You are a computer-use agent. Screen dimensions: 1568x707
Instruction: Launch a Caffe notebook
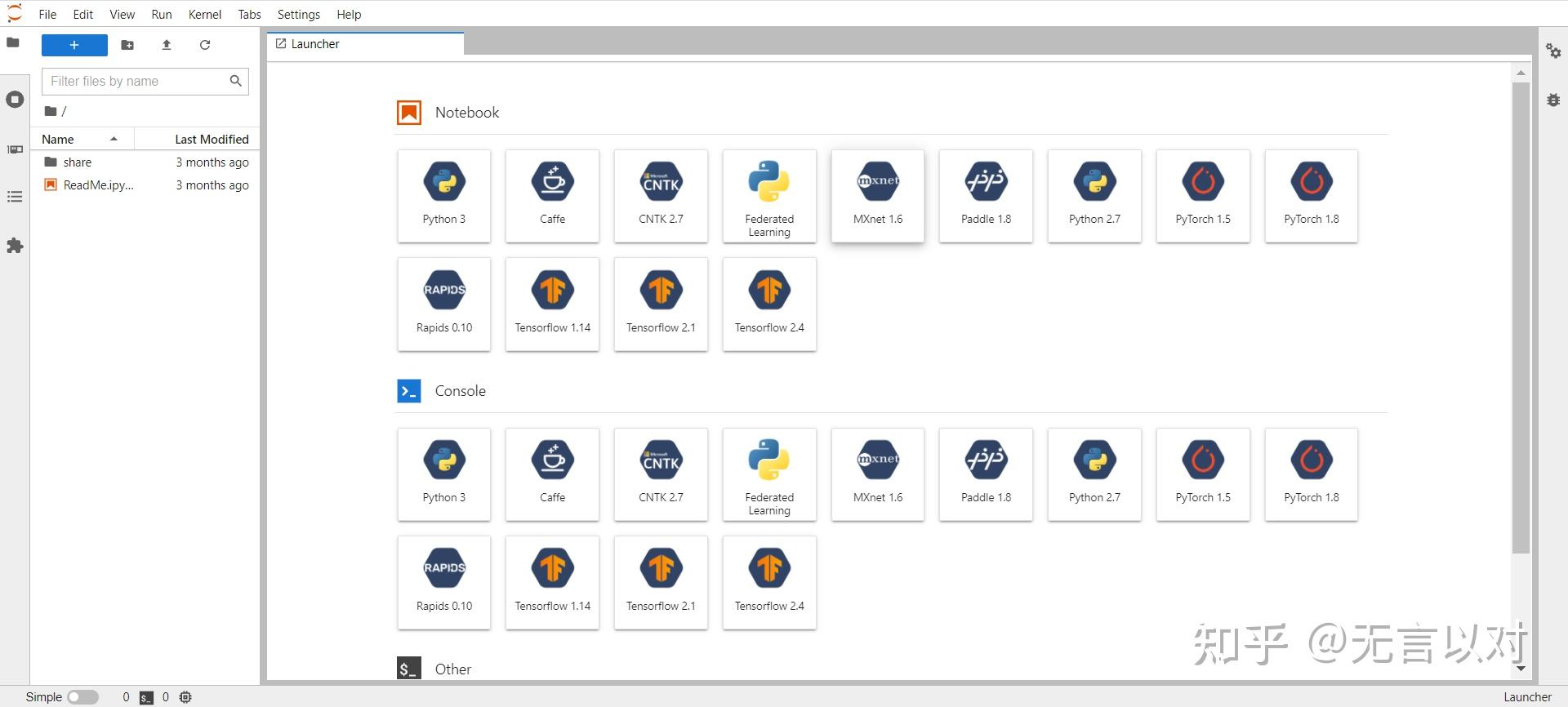(552, 196)
